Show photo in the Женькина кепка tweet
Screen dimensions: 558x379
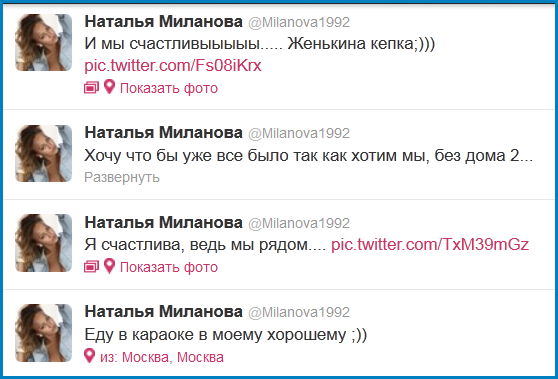(x=169, y=88)
